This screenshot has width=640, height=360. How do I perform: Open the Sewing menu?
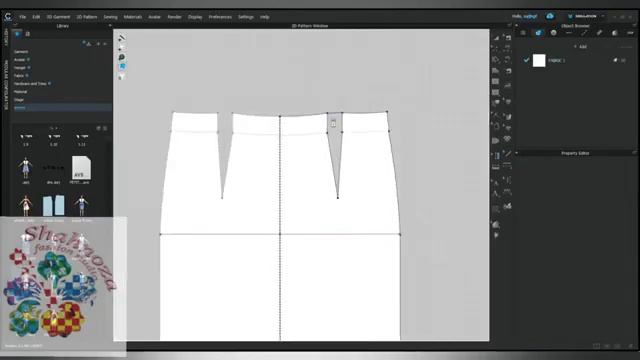[x=110, y=17]
